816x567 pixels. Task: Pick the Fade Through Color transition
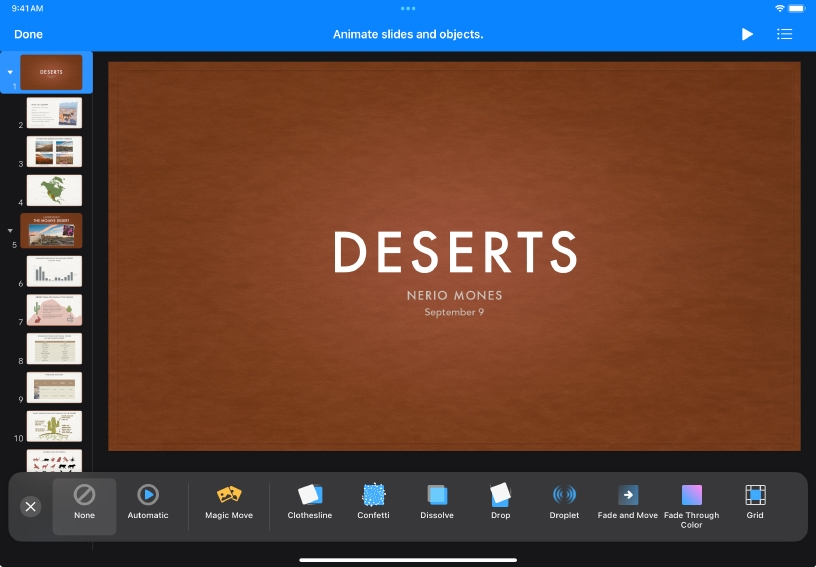coord(692,505)
